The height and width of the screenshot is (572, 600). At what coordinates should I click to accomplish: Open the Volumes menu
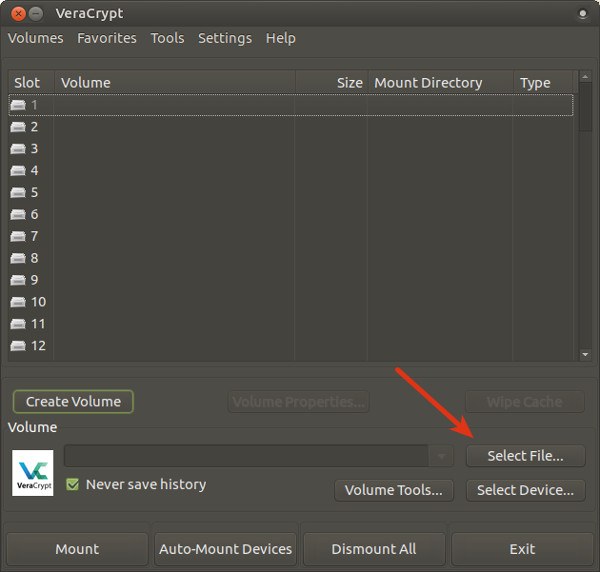tap(36, 38)
